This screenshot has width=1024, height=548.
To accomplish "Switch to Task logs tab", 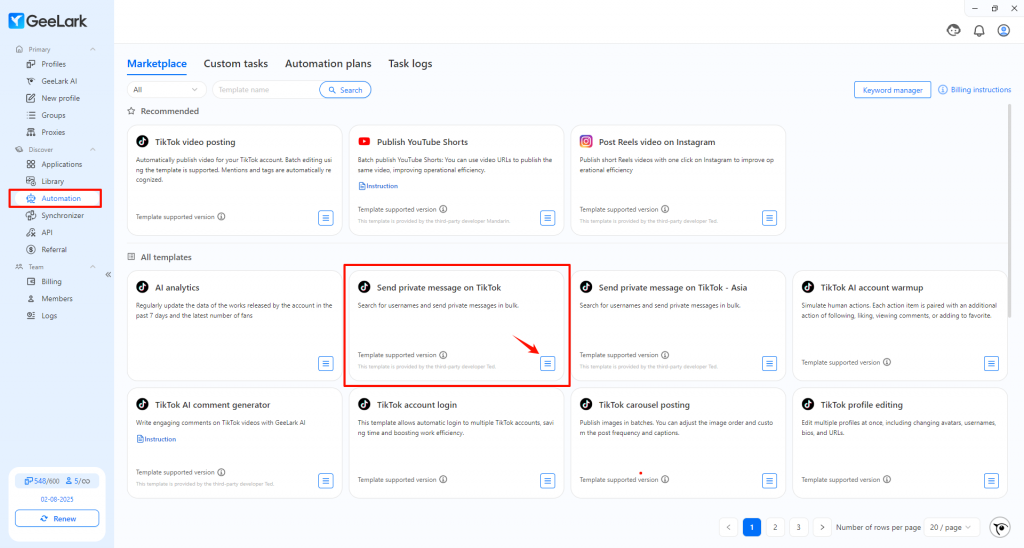I will coord(410,64).
